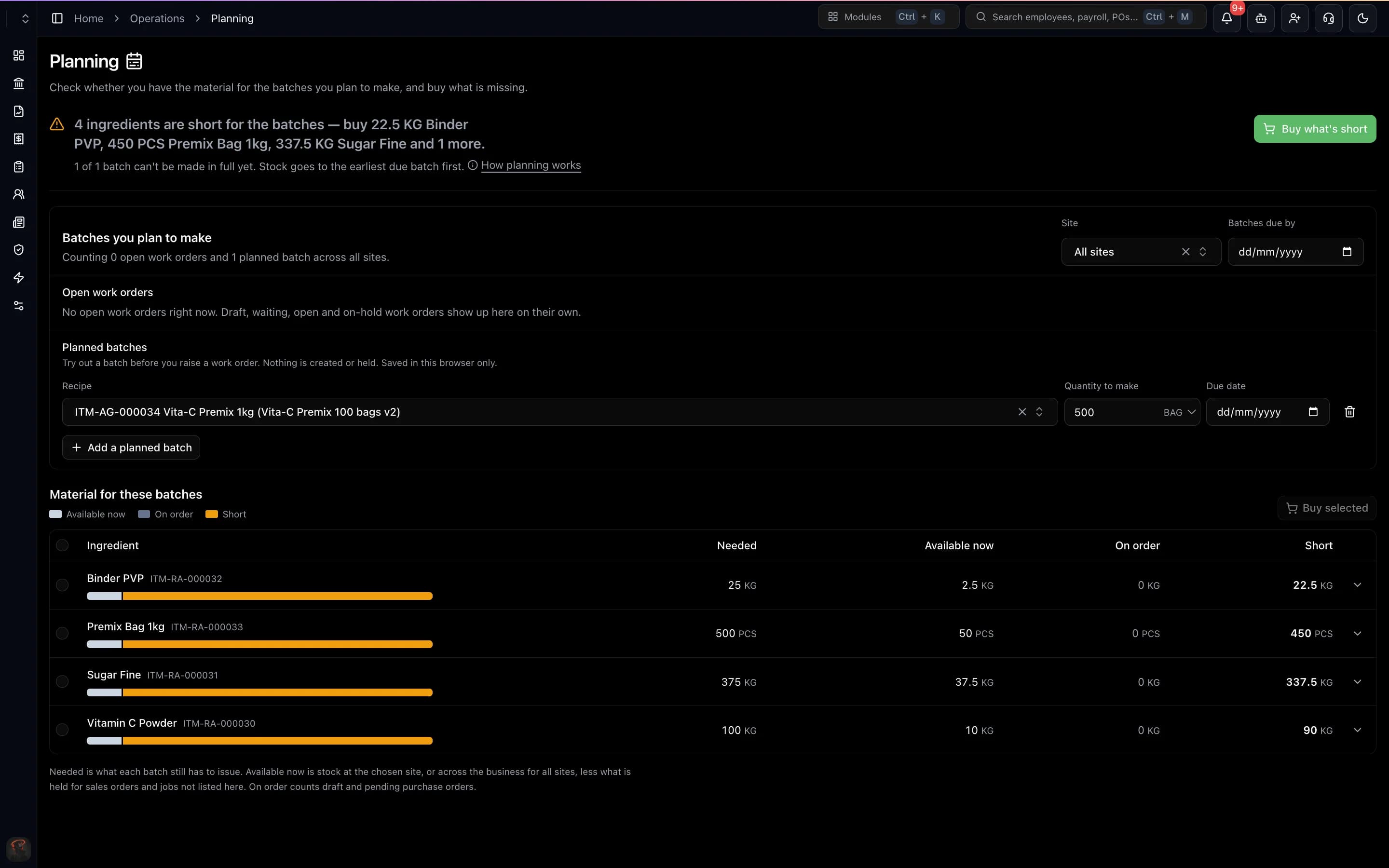The width and height of the screenshot is (1389, 868).
Task: Click Add a planned batch
Action: point(131,447)
